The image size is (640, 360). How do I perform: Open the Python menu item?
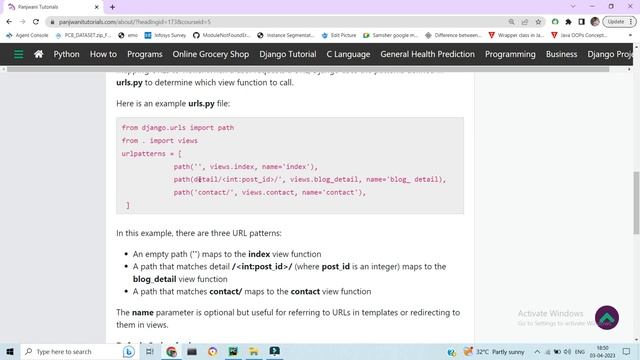click(x=67, y=54)
